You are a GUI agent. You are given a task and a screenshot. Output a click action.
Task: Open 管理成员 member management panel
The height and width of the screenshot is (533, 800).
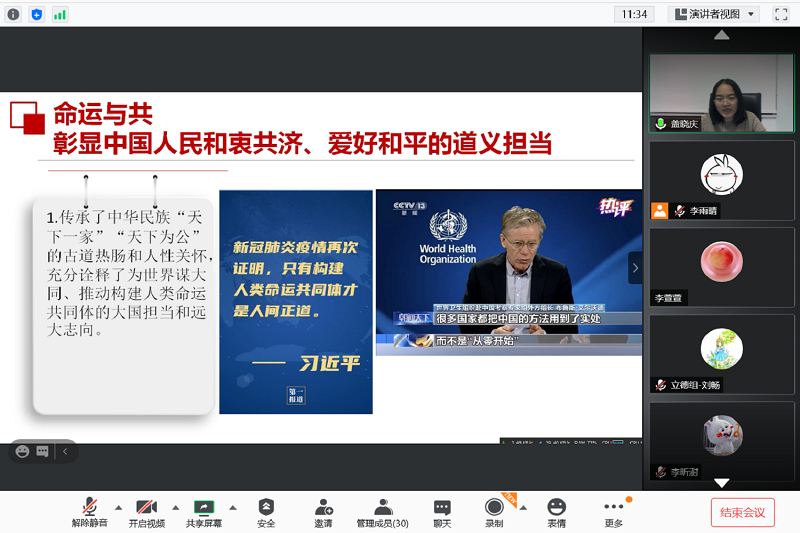pos(382,512)
